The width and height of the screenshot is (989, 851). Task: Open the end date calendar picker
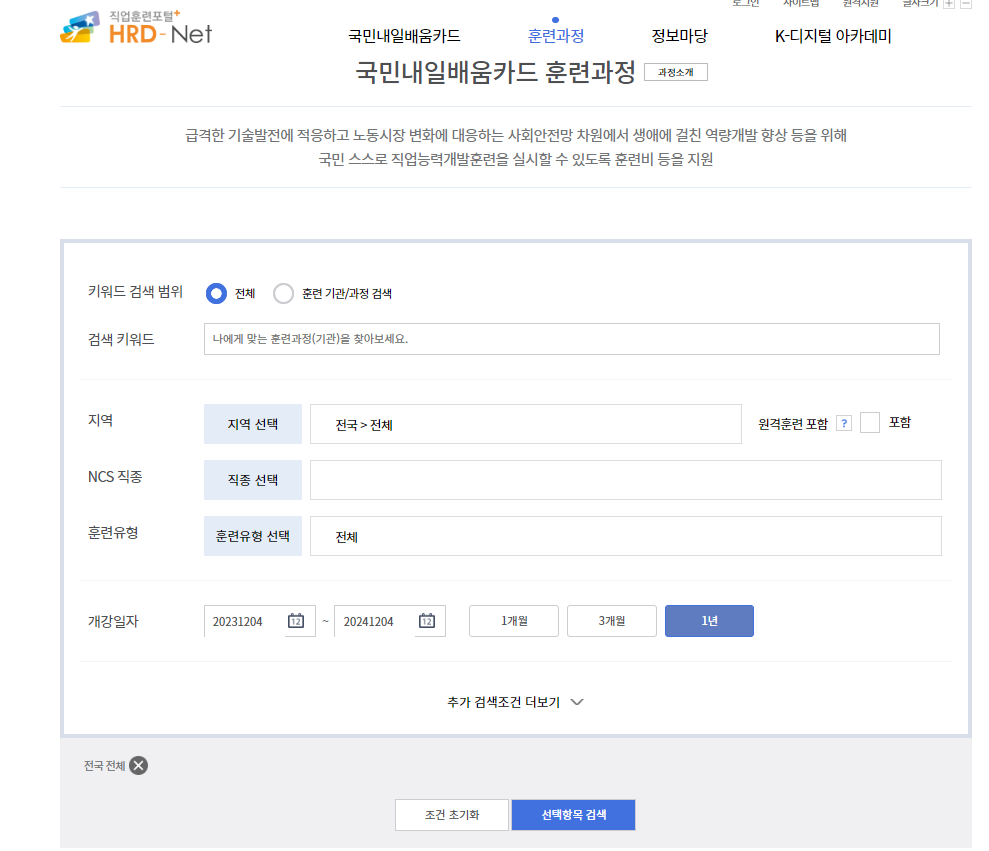(x=428, y=620)
